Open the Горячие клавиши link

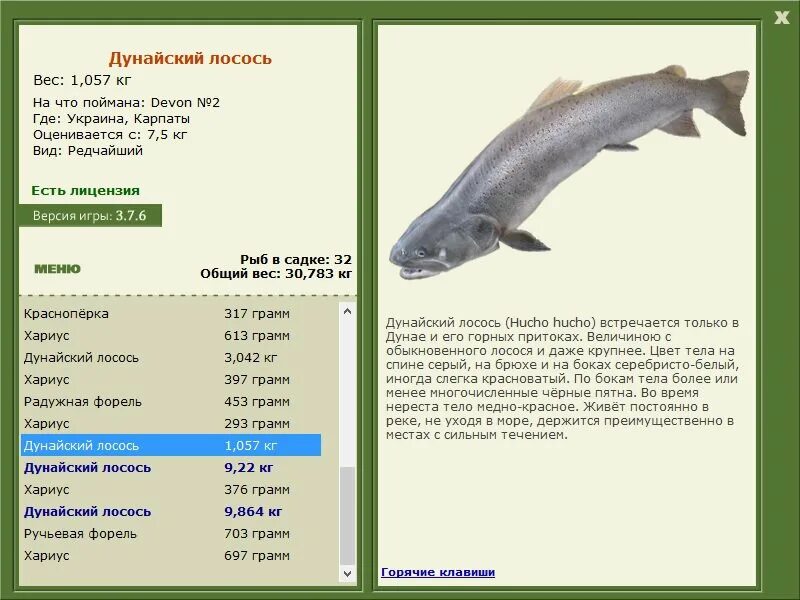(437, 572)
